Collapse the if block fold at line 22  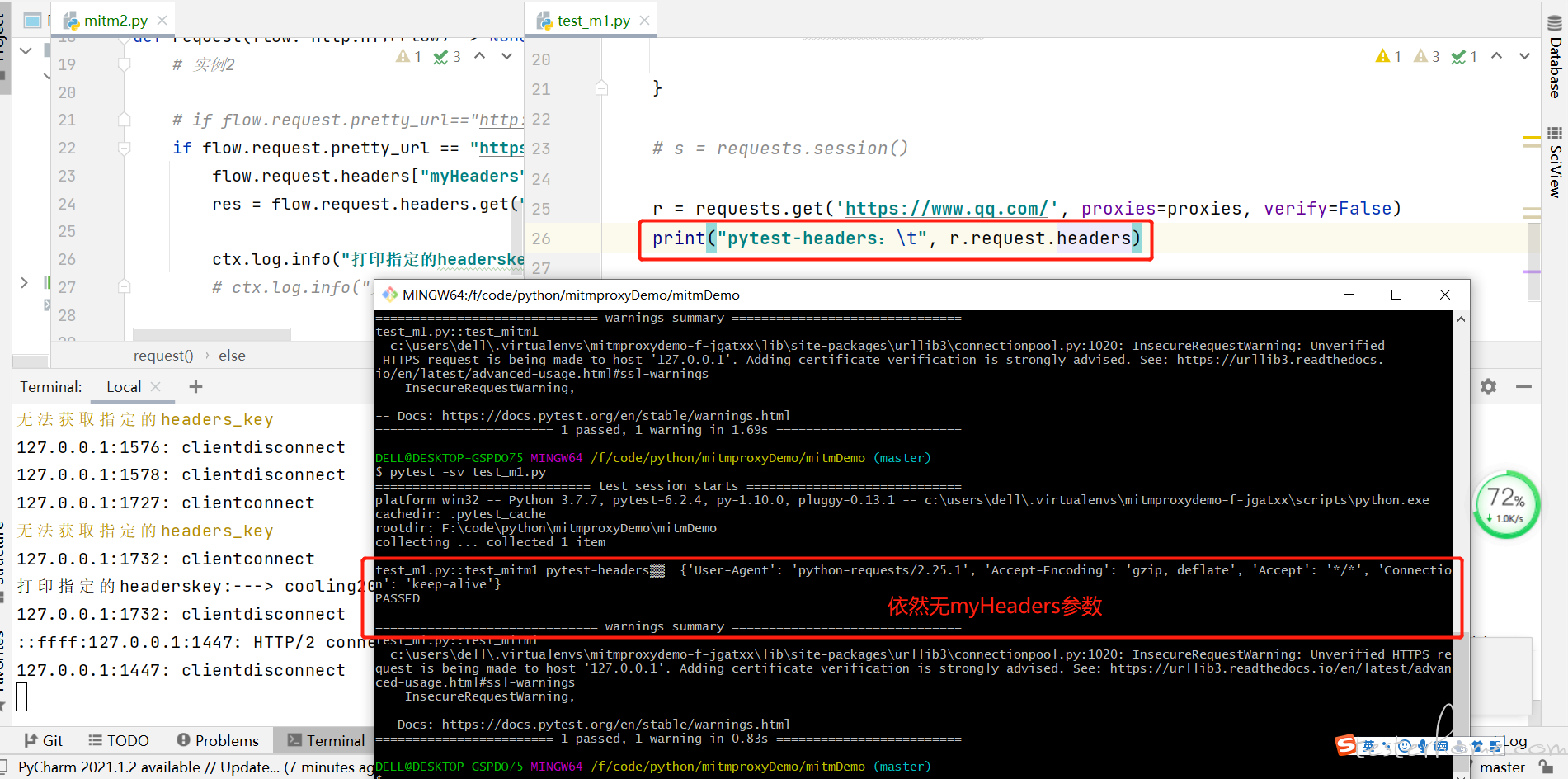click(x=124, y=149)
